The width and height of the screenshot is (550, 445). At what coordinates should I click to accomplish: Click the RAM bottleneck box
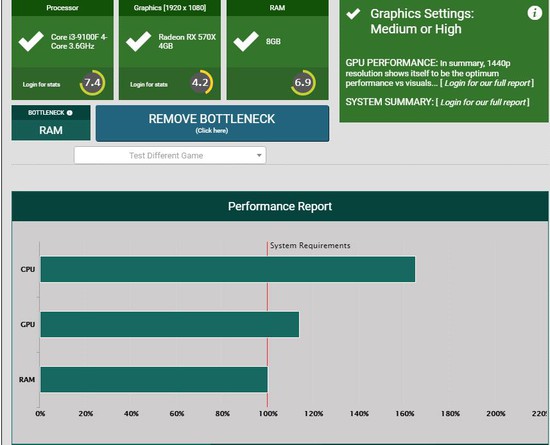tap(51, 123)
